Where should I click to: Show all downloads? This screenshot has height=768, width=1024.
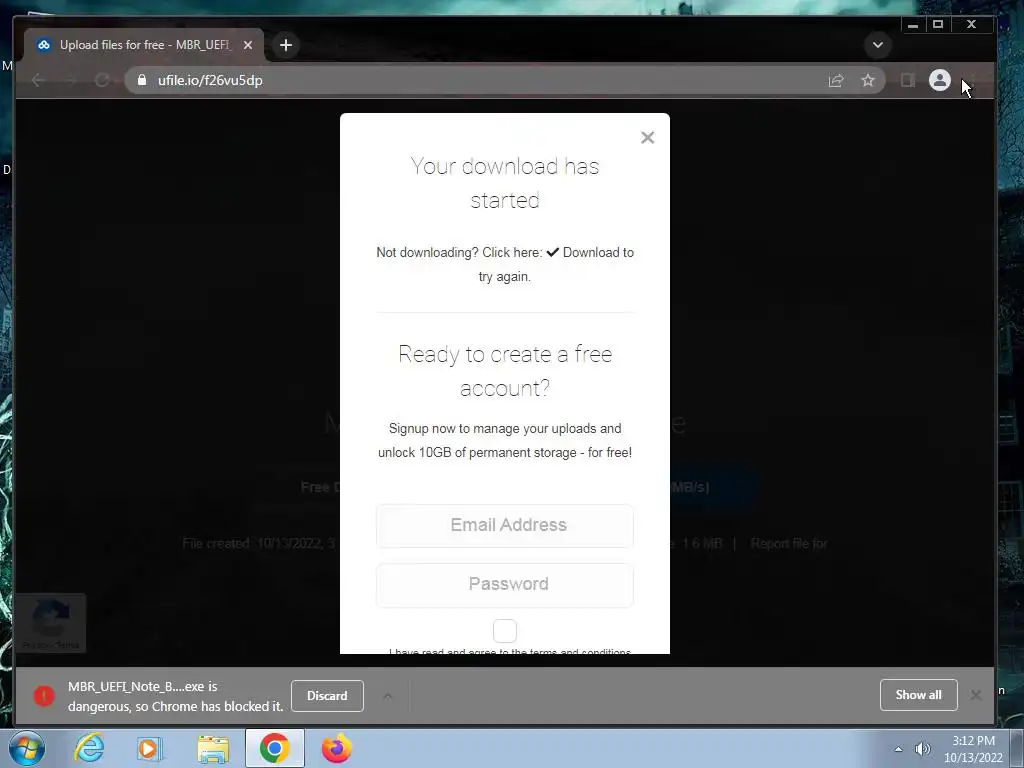918,695
